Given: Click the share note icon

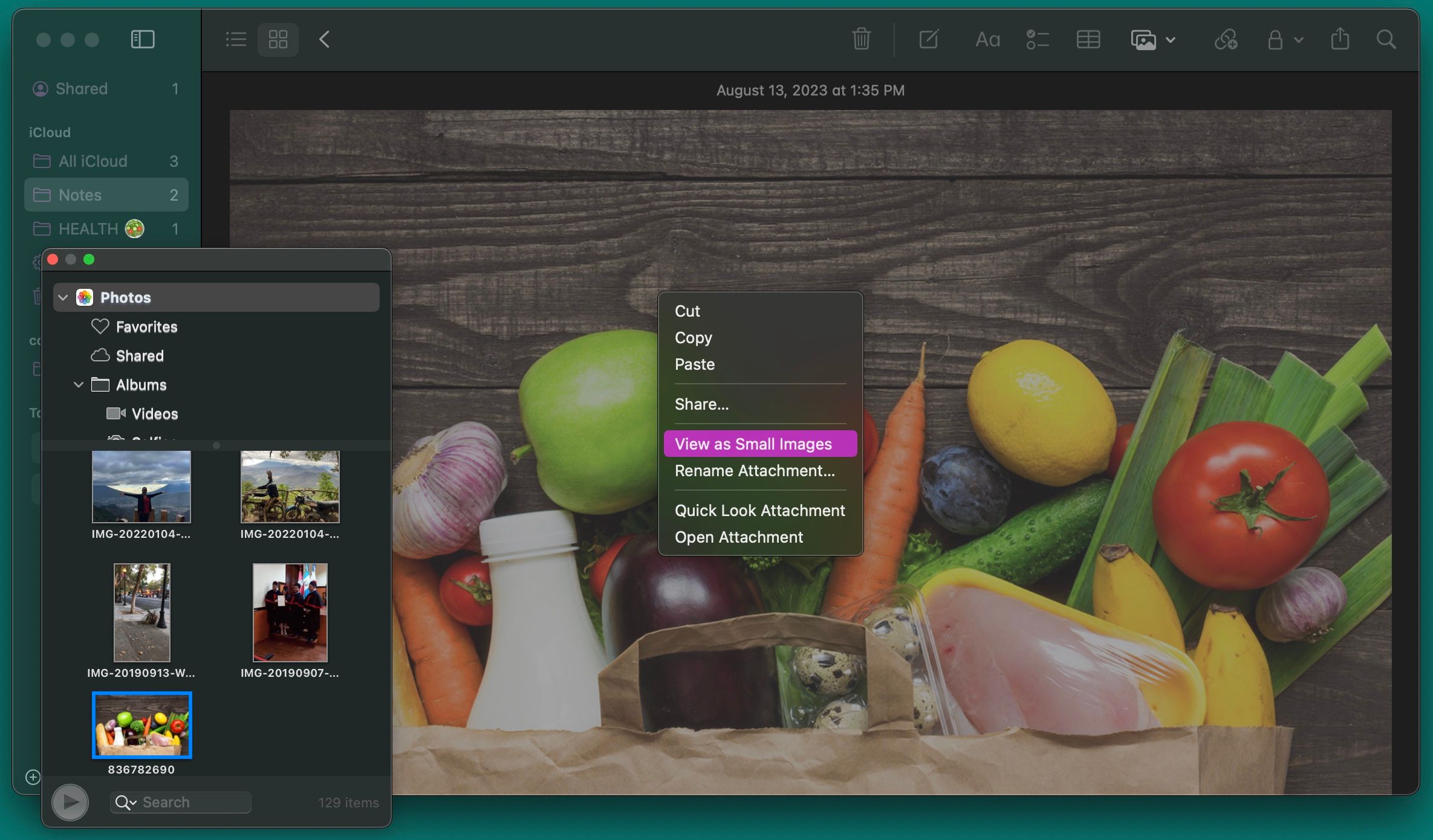Looking at the screenshot, I should point(1340,39).
